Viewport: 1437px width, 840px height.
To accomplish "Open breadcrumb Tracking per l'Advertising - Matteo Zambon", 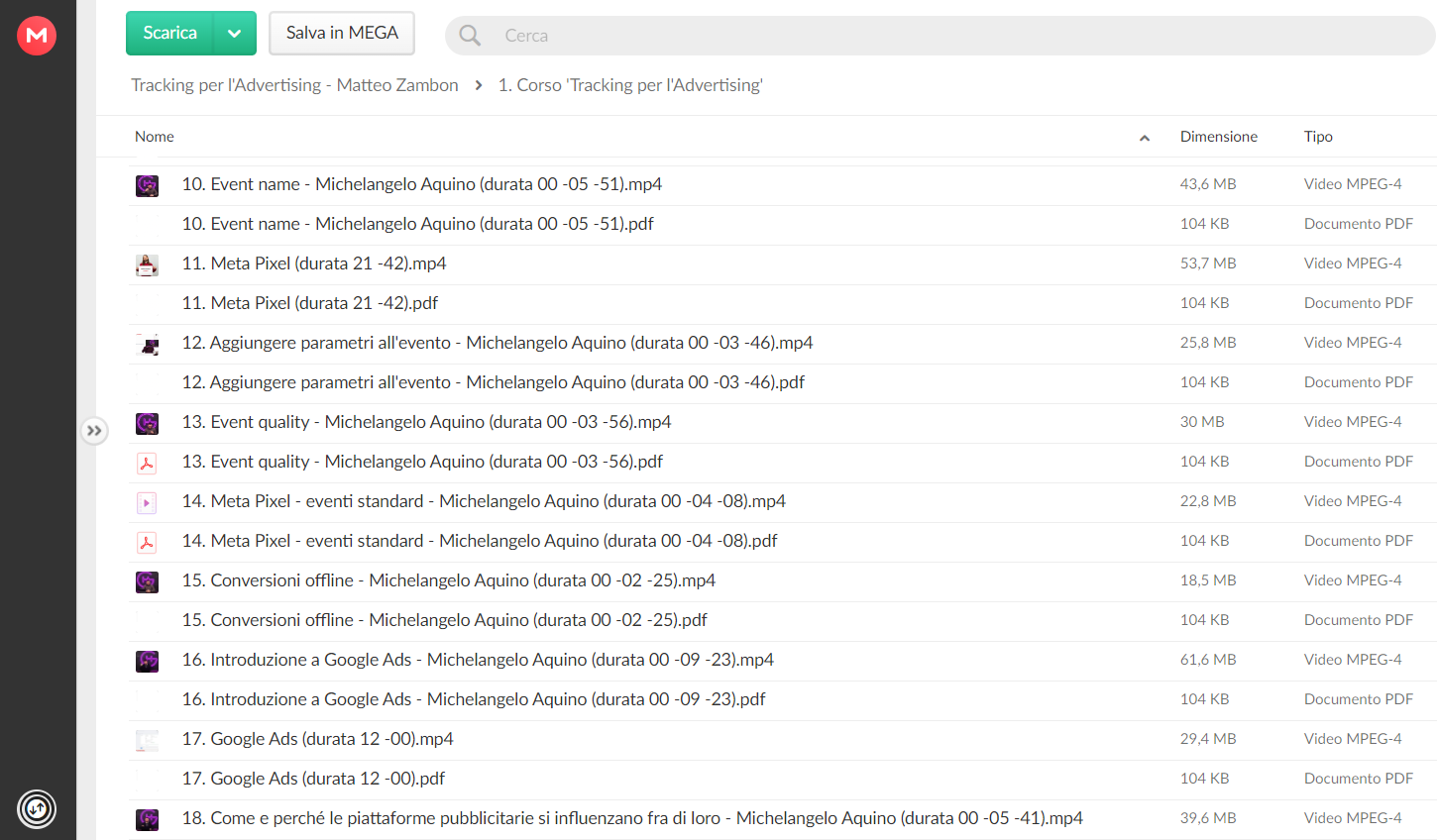I will (294, 85).
